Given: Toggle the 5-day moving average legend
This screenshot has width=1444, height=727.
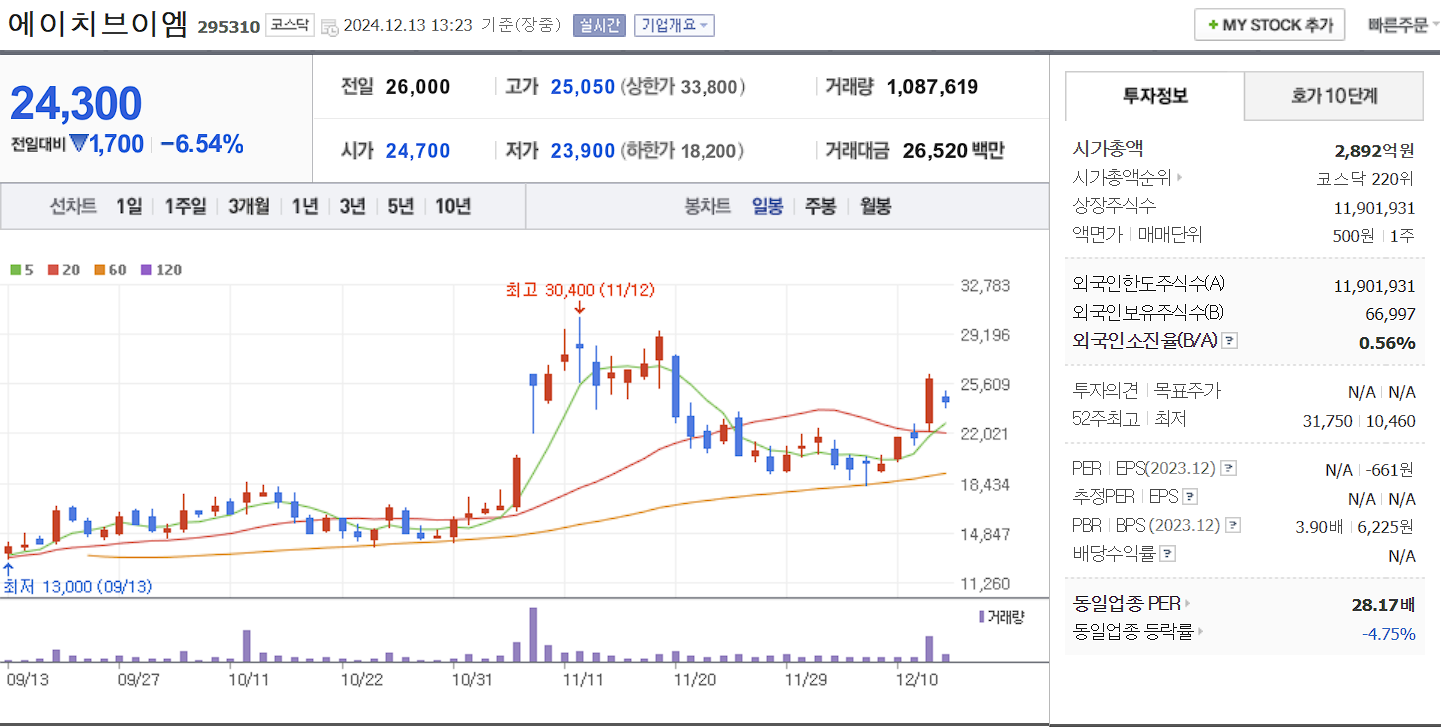Looking at the screenshot, I should pos(16,268).
